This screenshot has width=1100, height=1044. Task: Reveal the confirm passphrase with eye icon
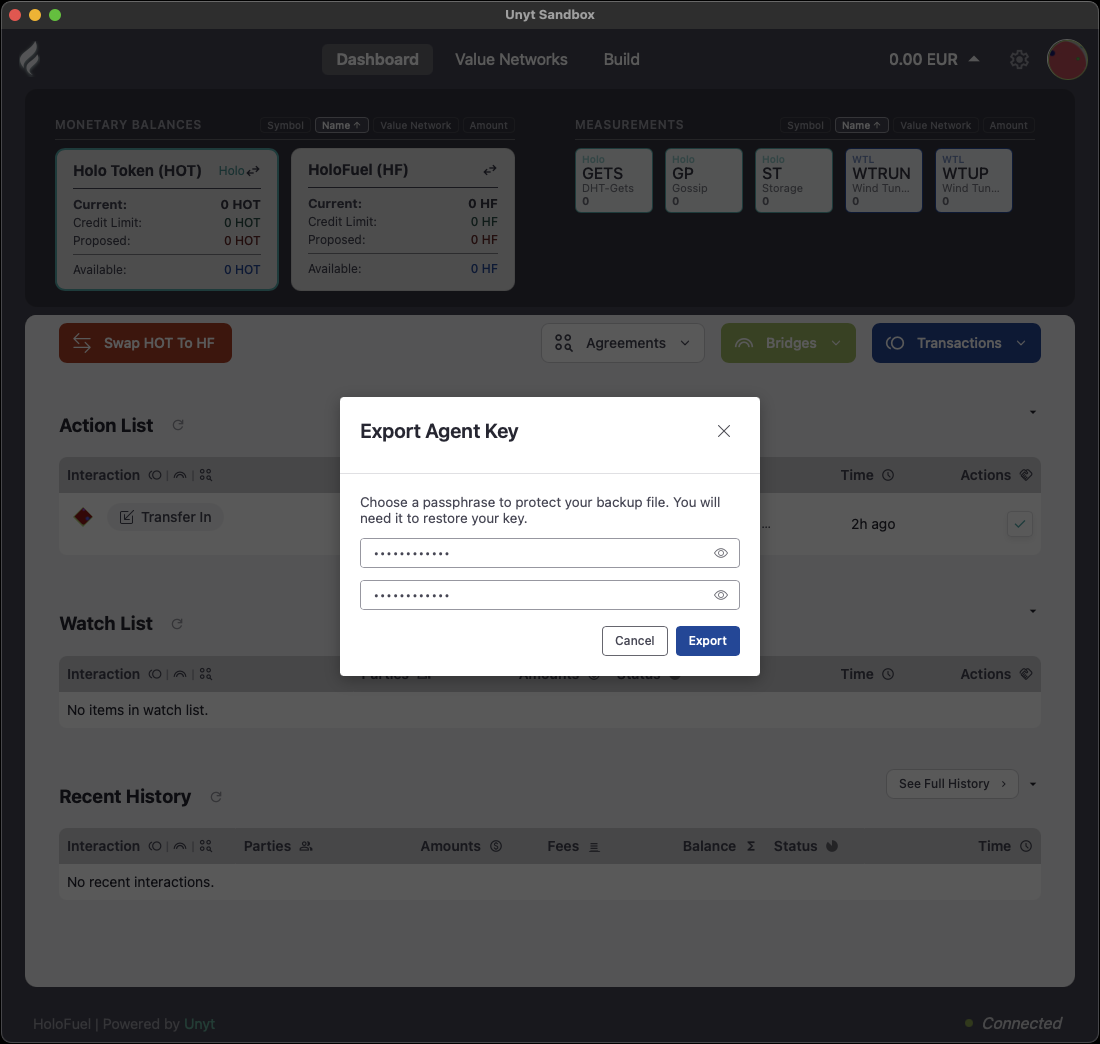click(x=720, y=595)
